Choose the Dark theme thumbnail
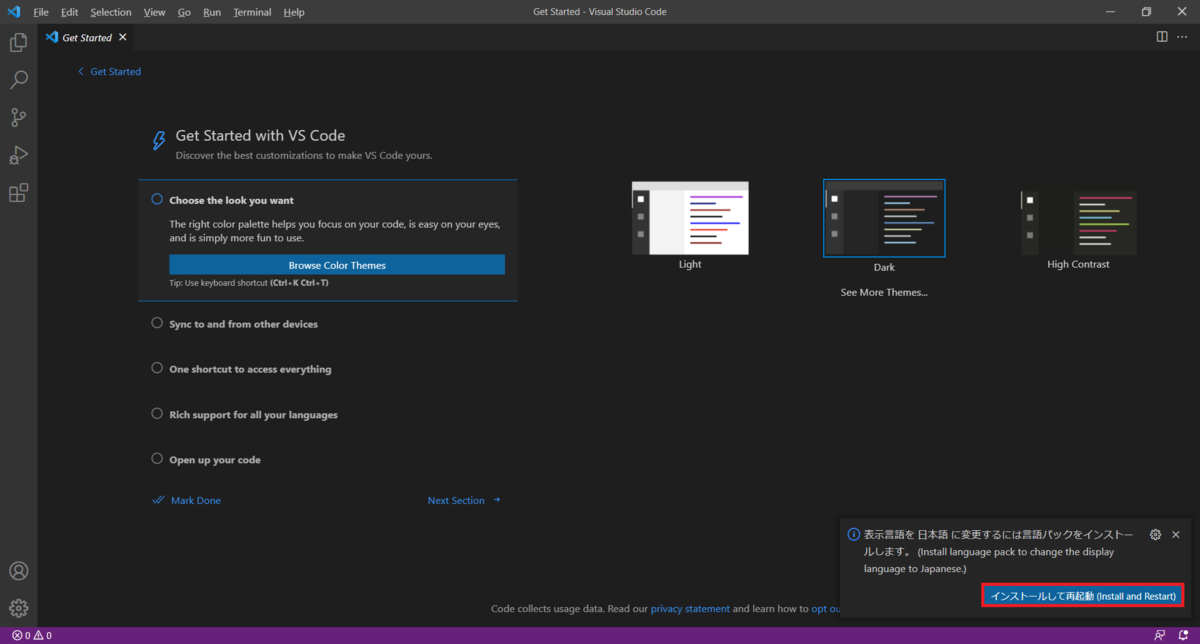 (884, 218)
